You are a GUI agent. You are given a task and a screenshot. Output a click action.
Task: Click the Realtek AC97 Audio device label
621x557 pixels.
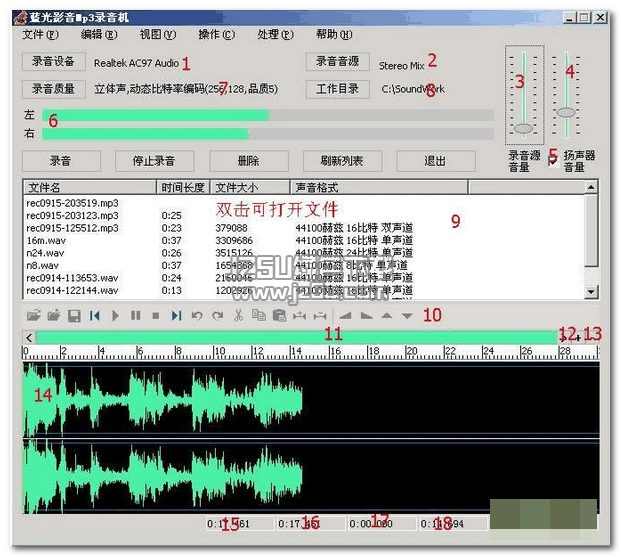click(x=136, y=63)
